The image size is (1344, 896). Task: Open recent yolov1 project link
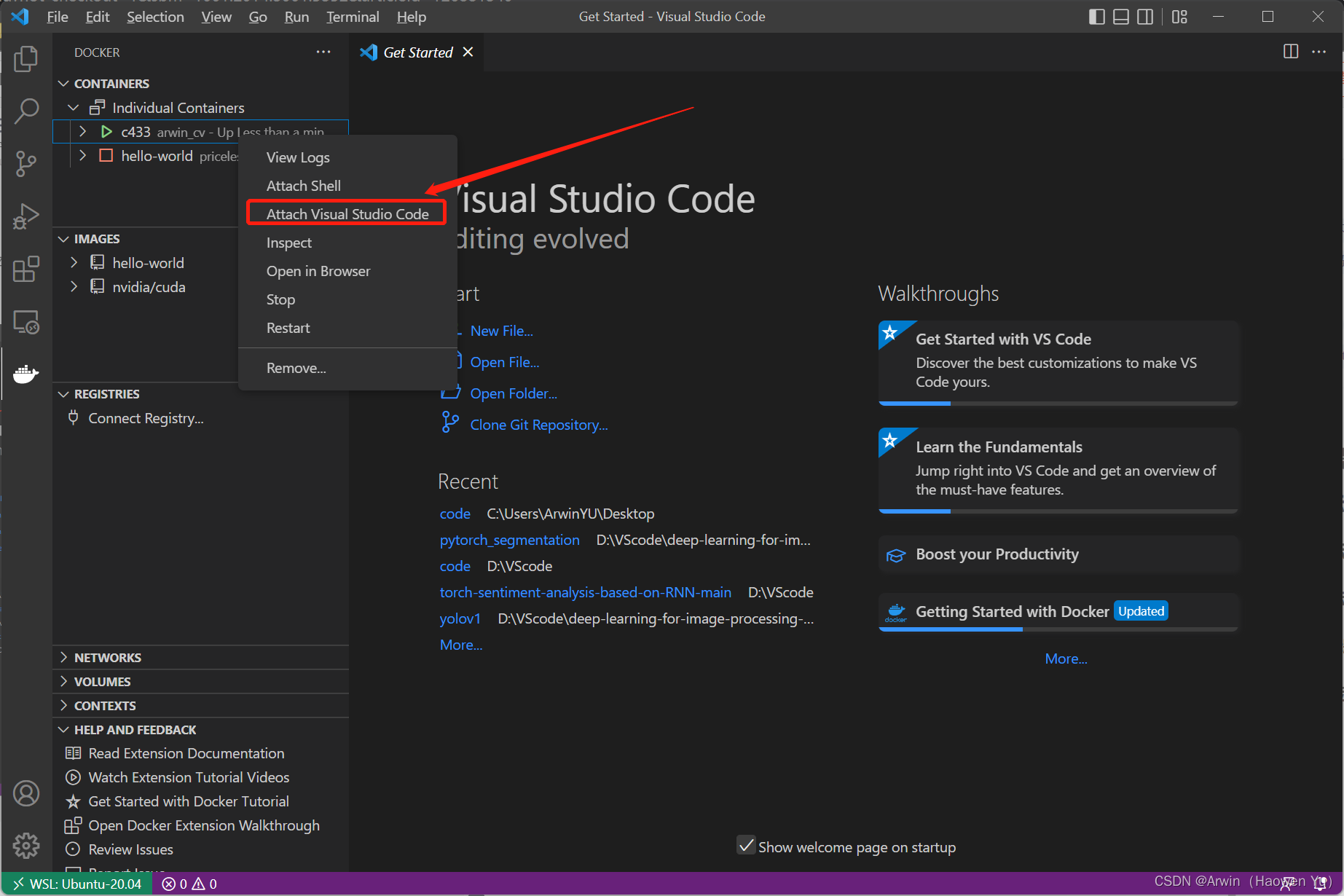(x=460, y=618)
